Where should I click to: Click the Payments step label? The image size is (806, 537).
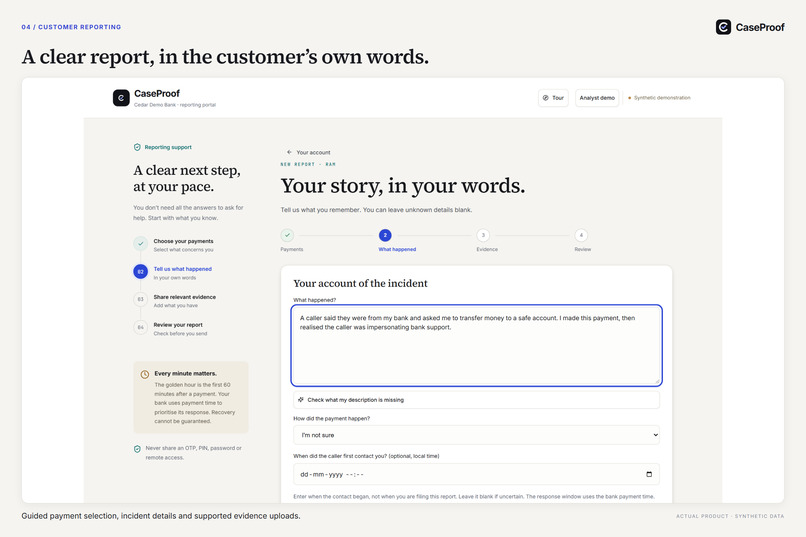click(x=291, y=249)
